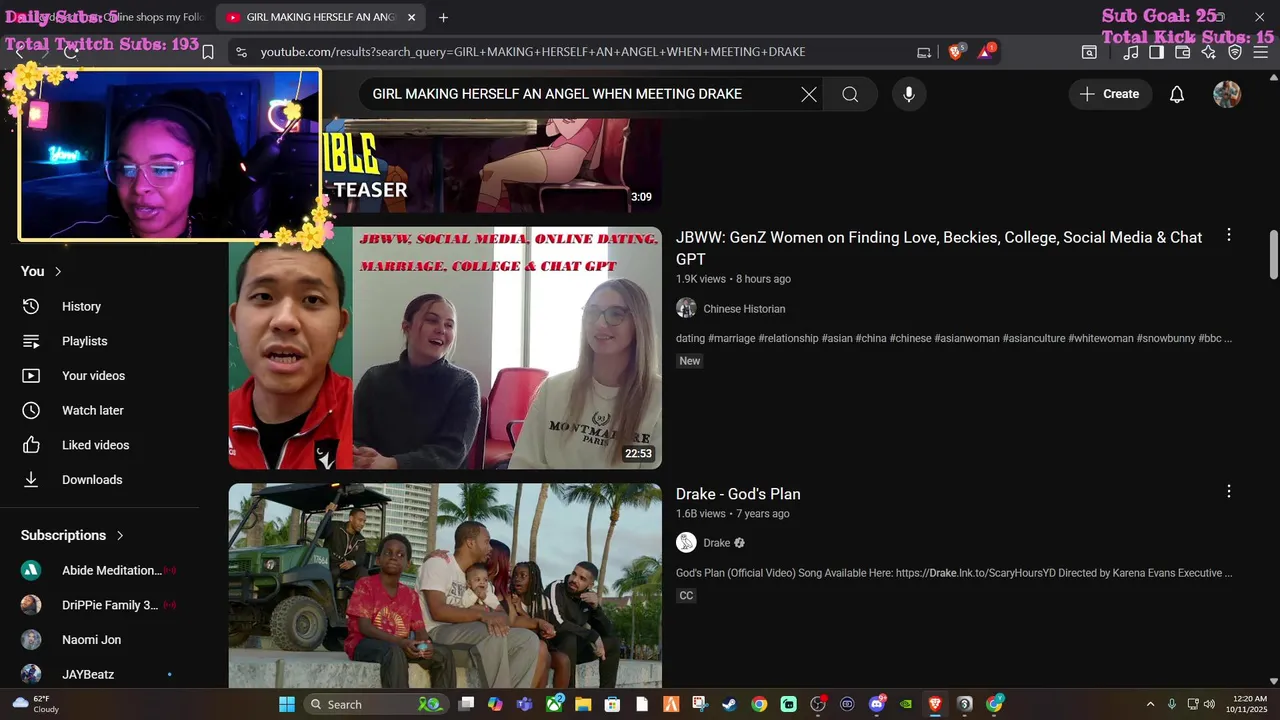Move the results page scrollbar thumb
Viewport: 1280px width, 720px height.
(1273, 255)
